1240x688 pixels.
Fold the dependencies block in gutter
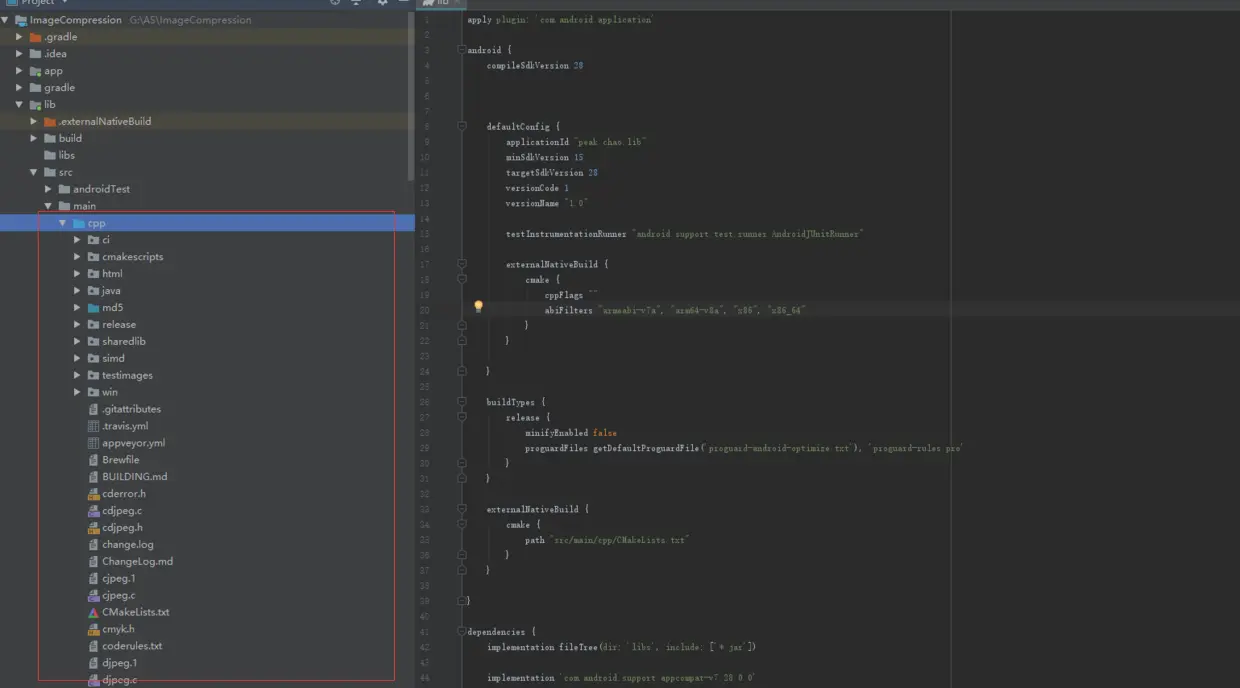(x=463, y=631)
